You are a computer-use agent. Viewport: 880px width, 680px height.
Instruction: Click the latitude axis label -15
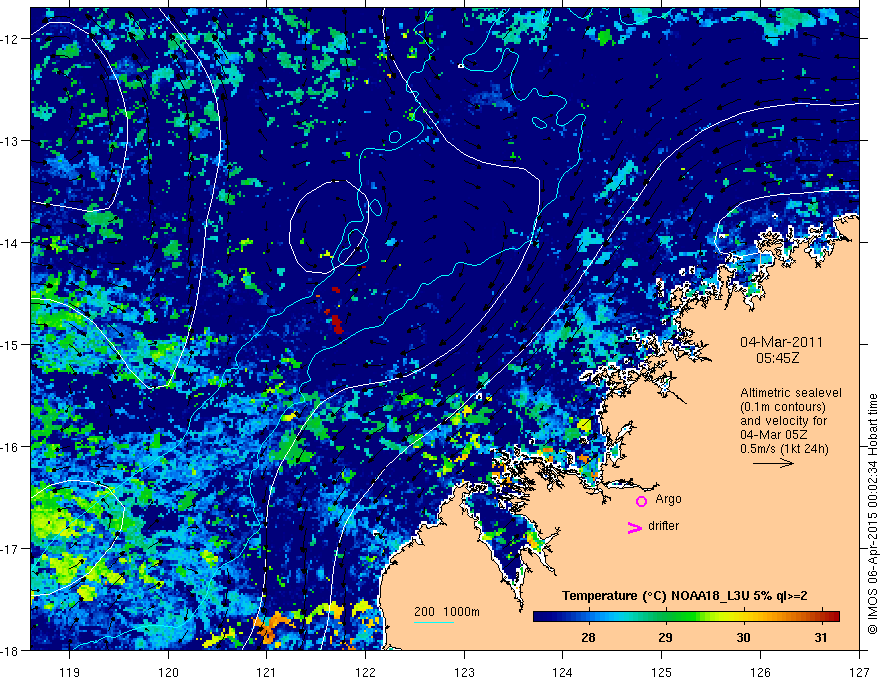pyautogui.click(x=11, y=344)
